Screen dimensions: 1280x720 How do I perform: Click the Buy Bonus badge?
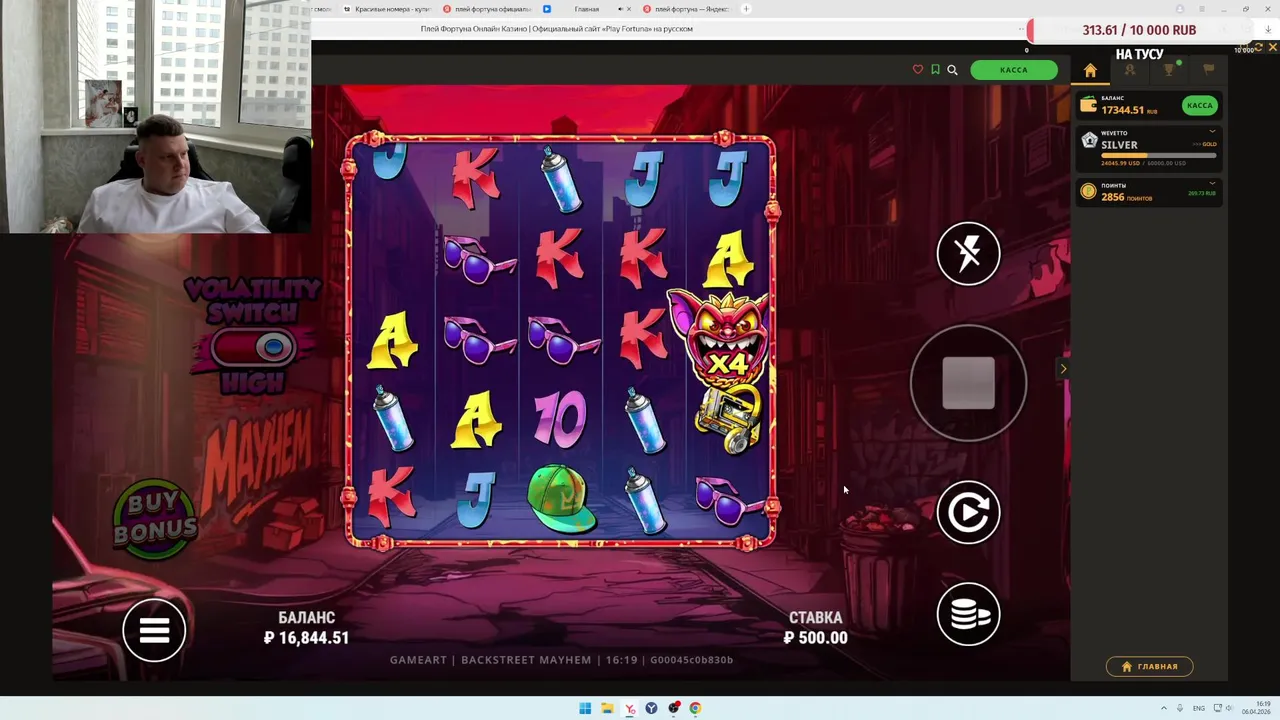coord(155,518)
